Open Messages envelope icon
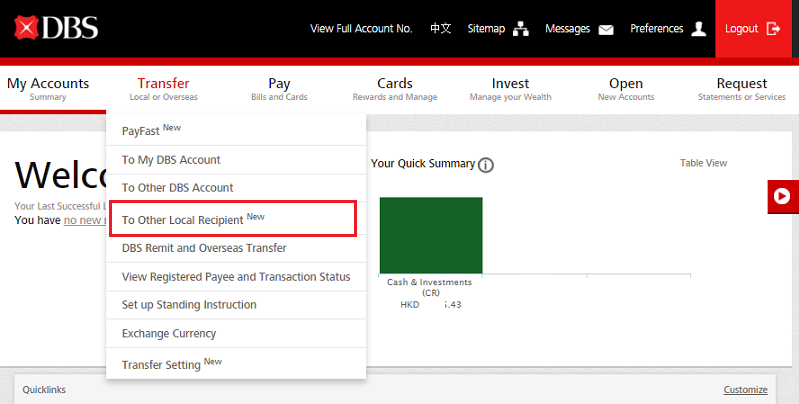Screen dimensions: 799x404 pyautogui.click(x=605, y=29)
